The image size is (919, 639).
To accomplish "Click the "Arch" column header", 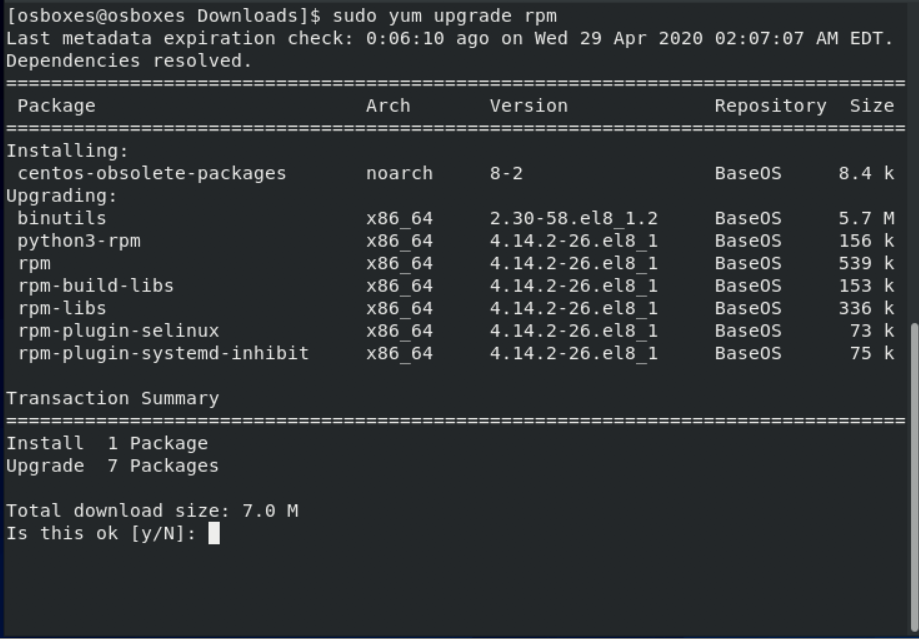I will click(388, 106).
